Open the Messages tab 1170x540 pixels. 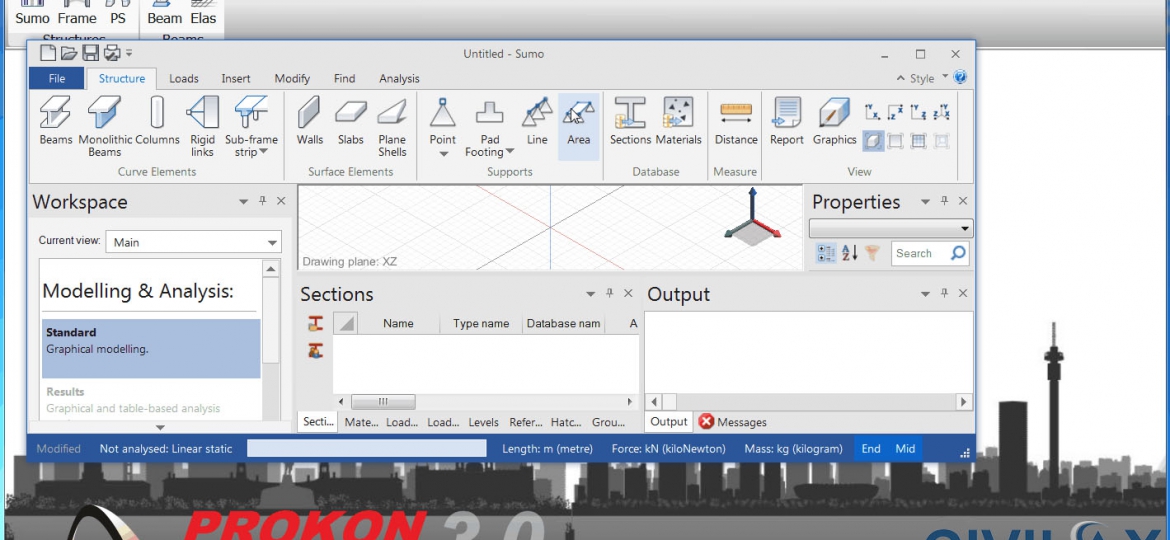(733, 422)
